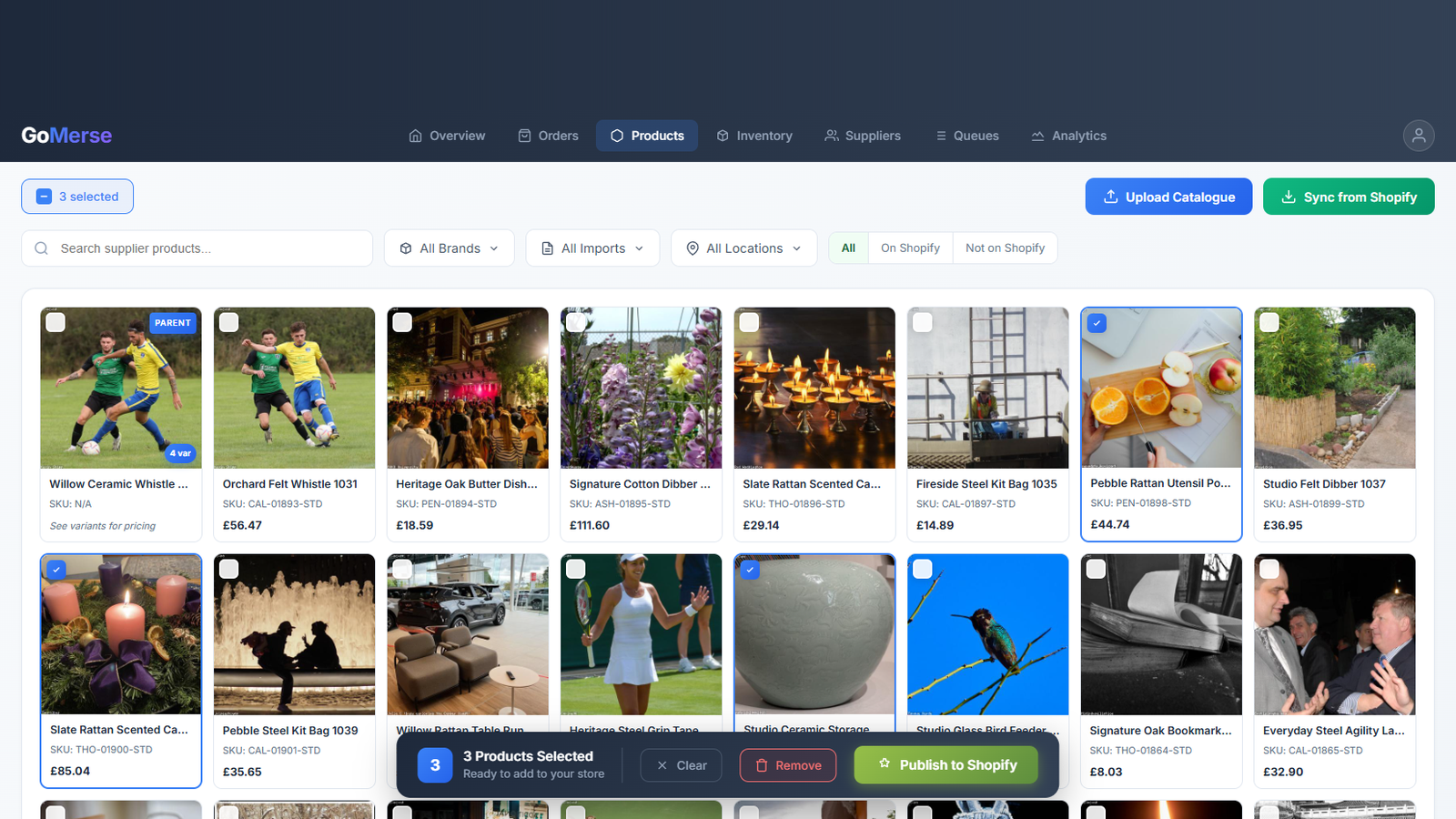Click the 'See variants for pricing' text

click(103, 526)
